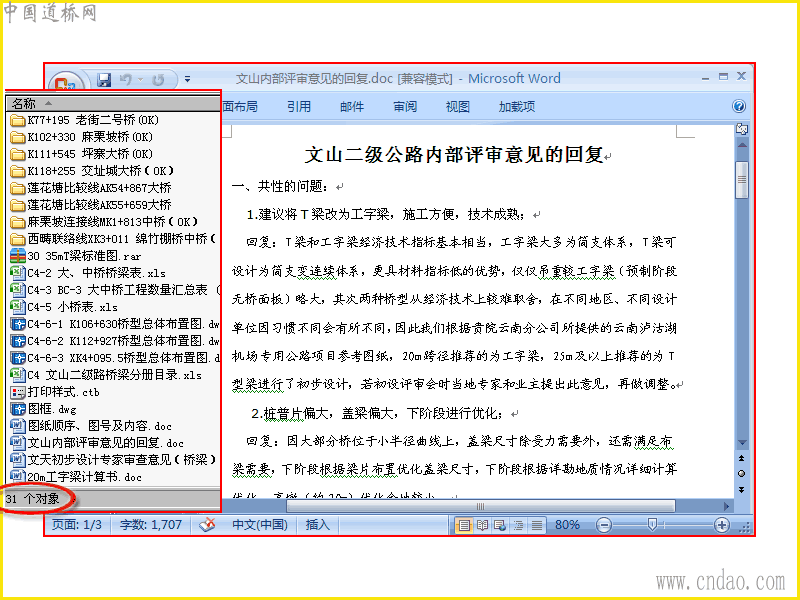Open the Word Help question mark icon

(x=738, y=106)
